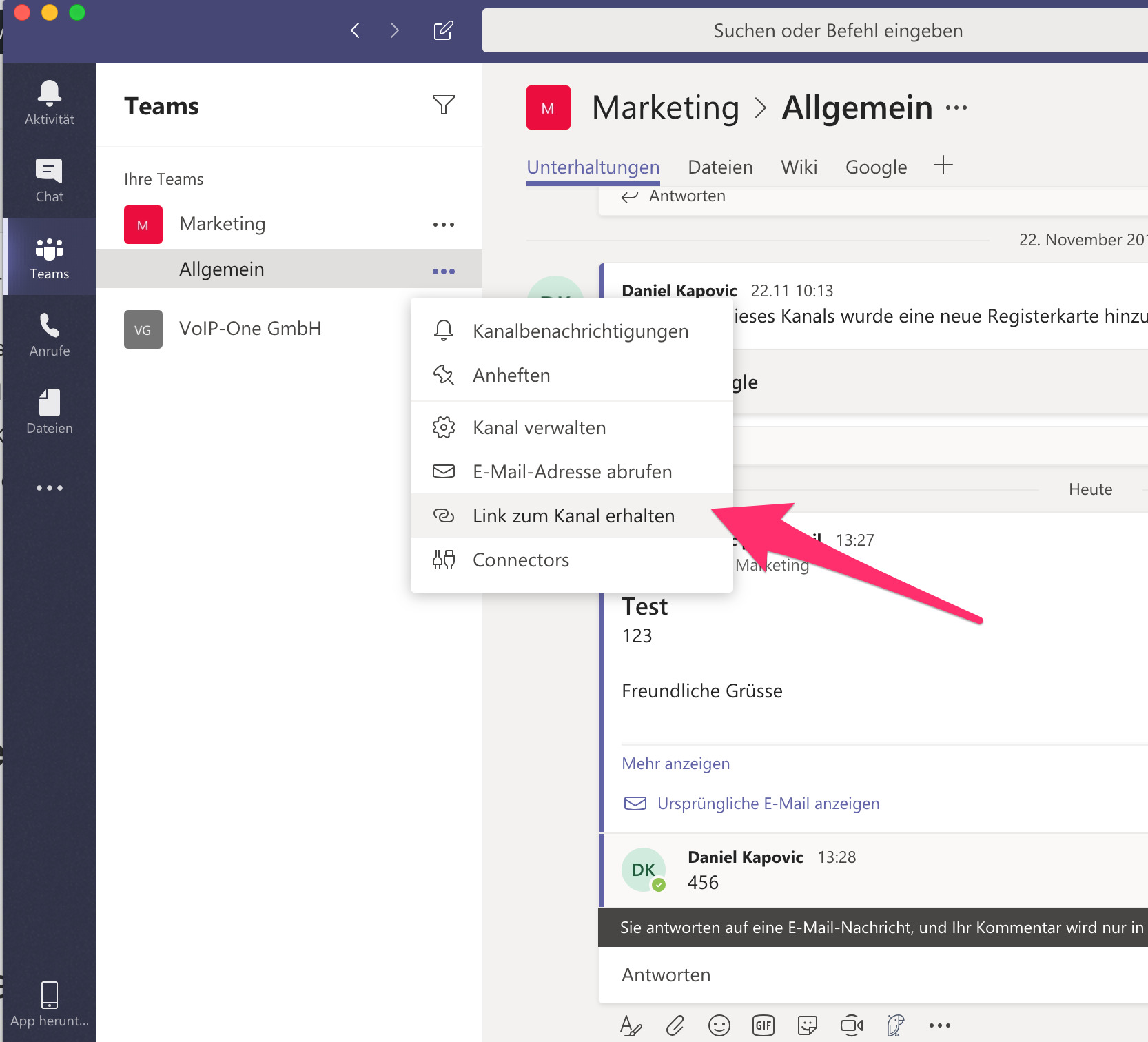Screen dimensions: 1148x1042
Task: Open the sticker picker
Action: tap(808, 1025)
